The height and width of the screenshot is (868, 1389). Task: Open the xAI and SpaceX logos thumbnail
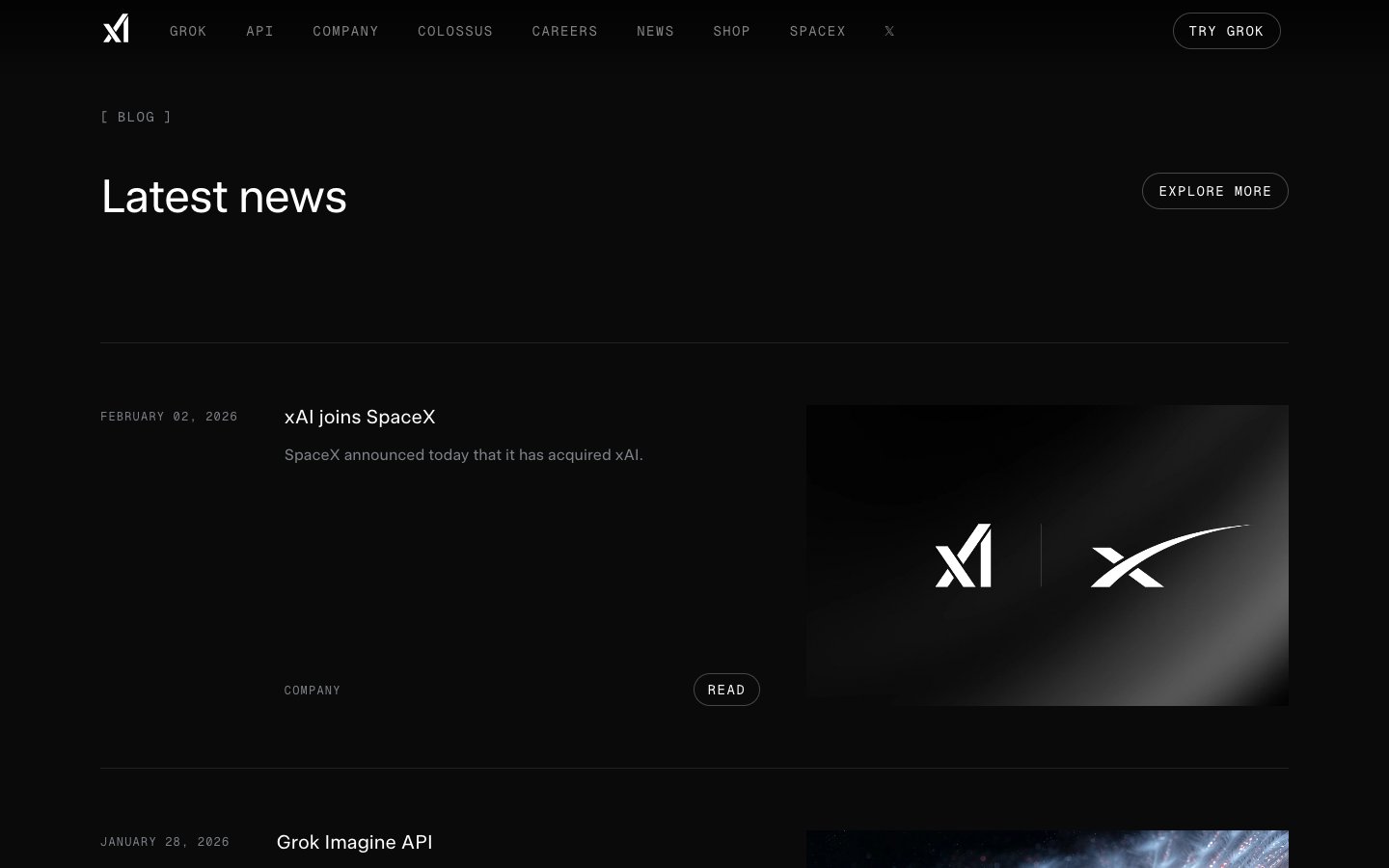[1047, 556]
